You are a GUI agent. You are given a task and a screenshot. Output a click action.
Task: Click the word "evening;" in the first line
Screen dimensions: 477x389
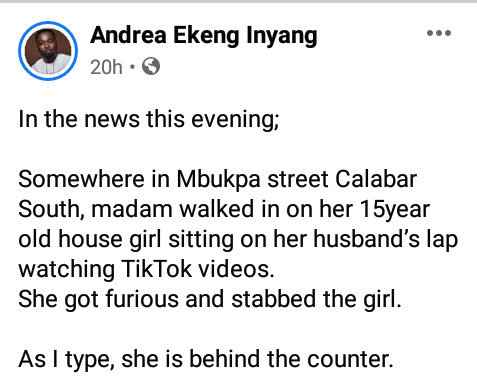tap(235, 119)
